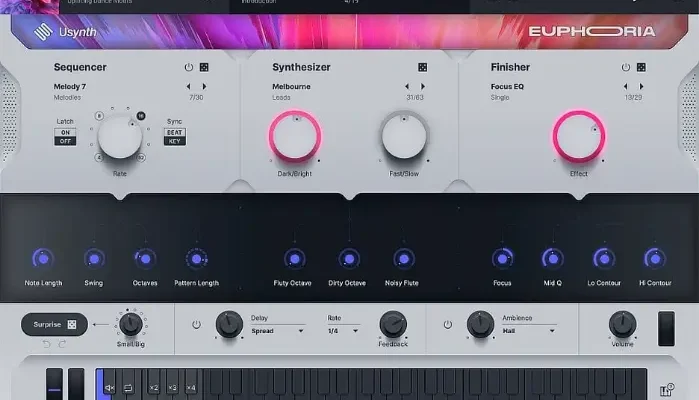Click the Finisher randomize dice icon

tap(642, 67)
